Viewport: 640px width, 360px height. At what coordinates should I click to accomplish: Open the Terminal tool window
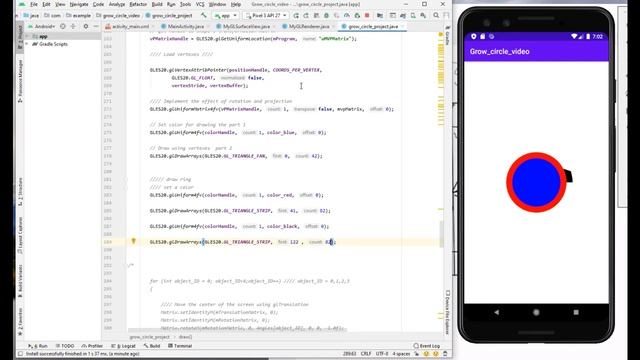[180, 346]
